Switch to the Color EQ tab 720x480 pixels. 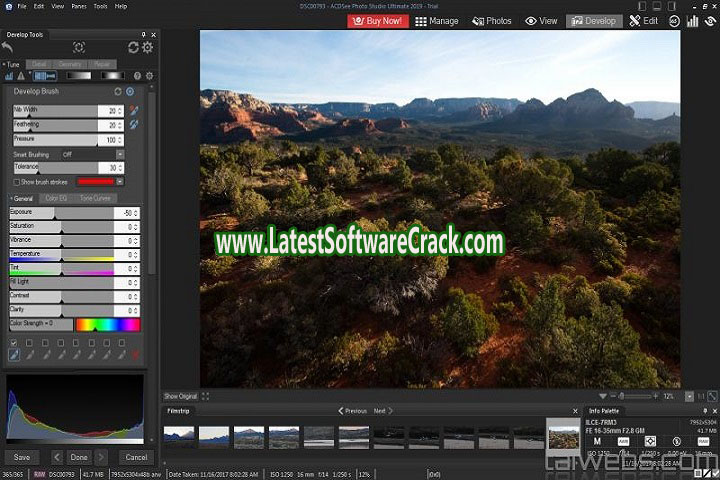(x=56, y=198)
